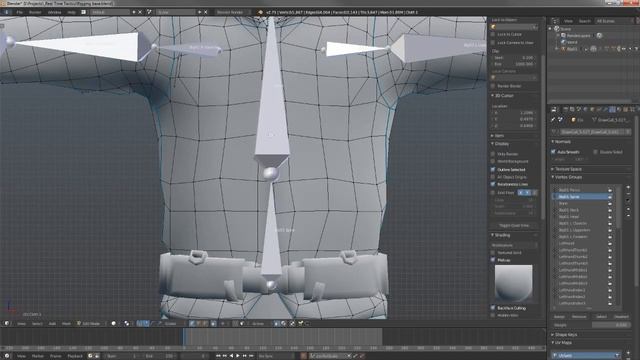Open the World properties tab icon
The width and height of the screenshot is (640, 360).
point(585,109)
